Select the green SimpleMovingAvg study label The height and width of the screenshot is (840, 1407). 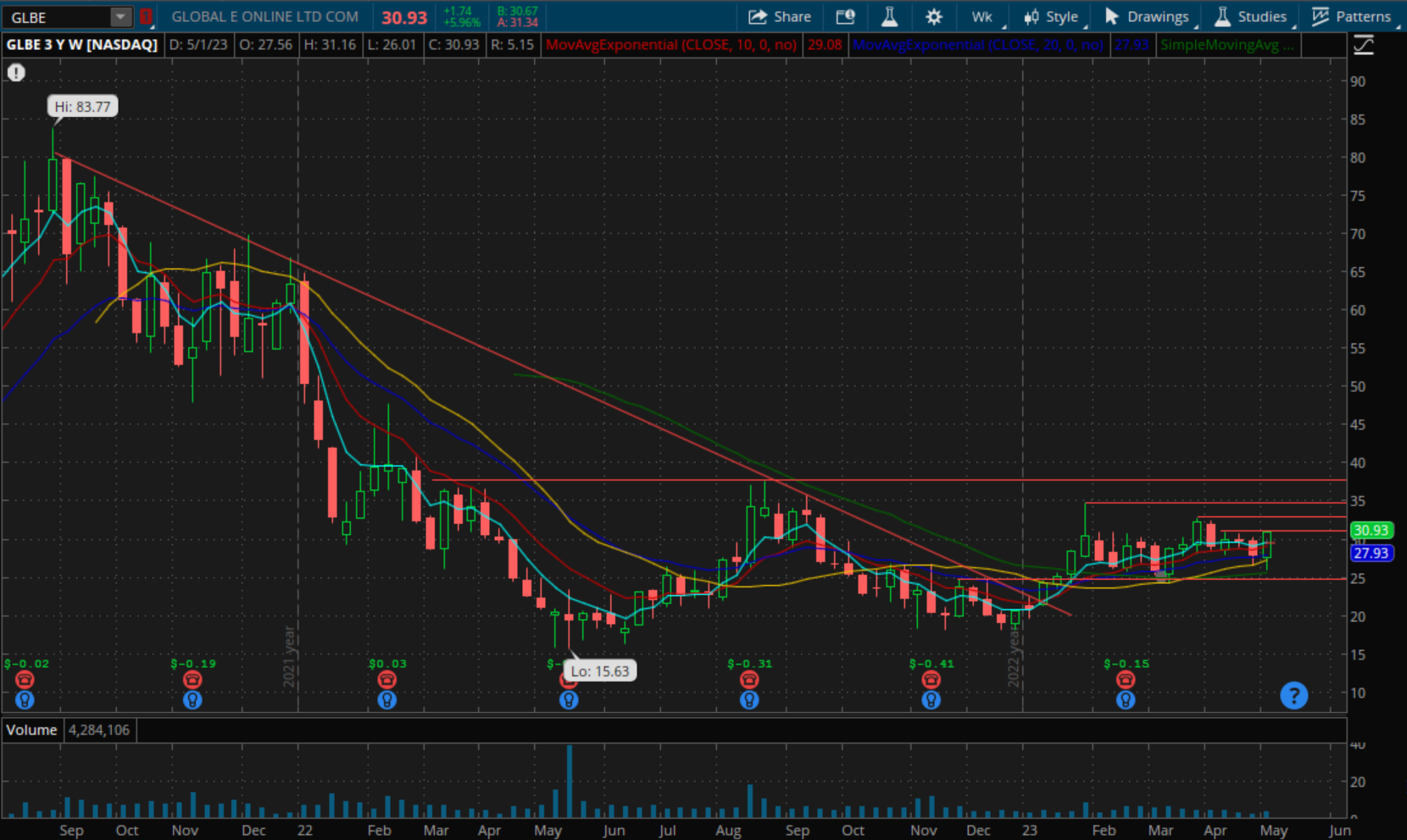[1227, 45]
